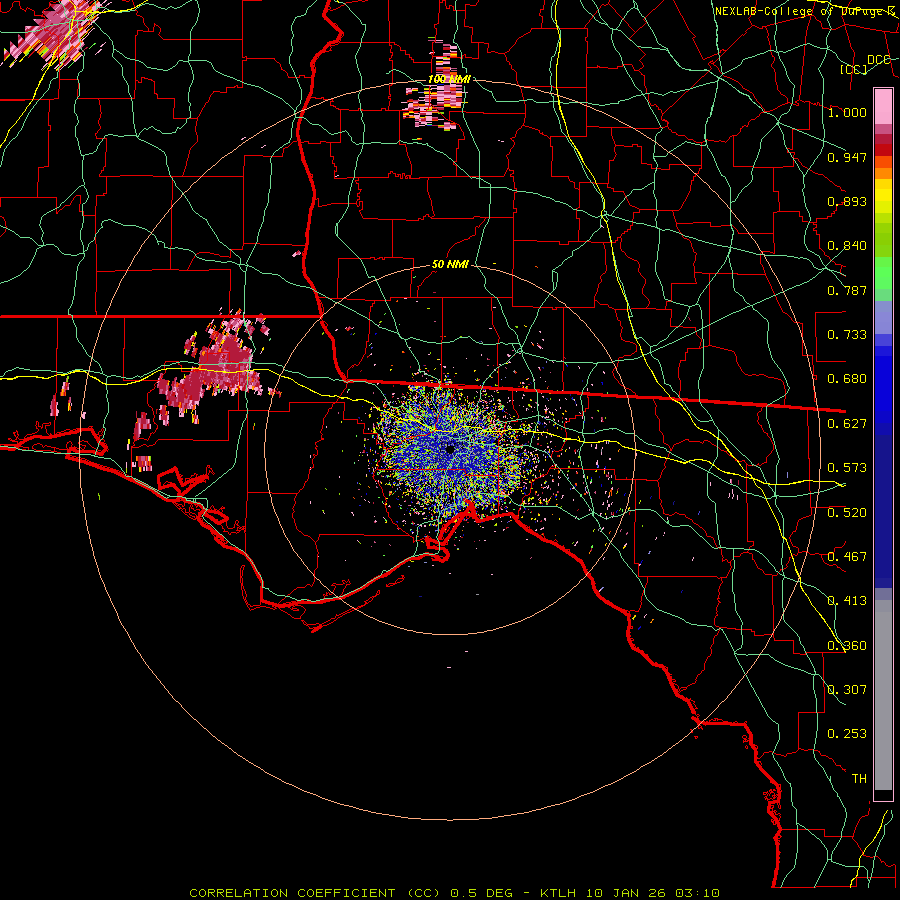Screen dimensions: 900x900
Task: Click the 0.840 scale value
Action: [x=847, y=246]
